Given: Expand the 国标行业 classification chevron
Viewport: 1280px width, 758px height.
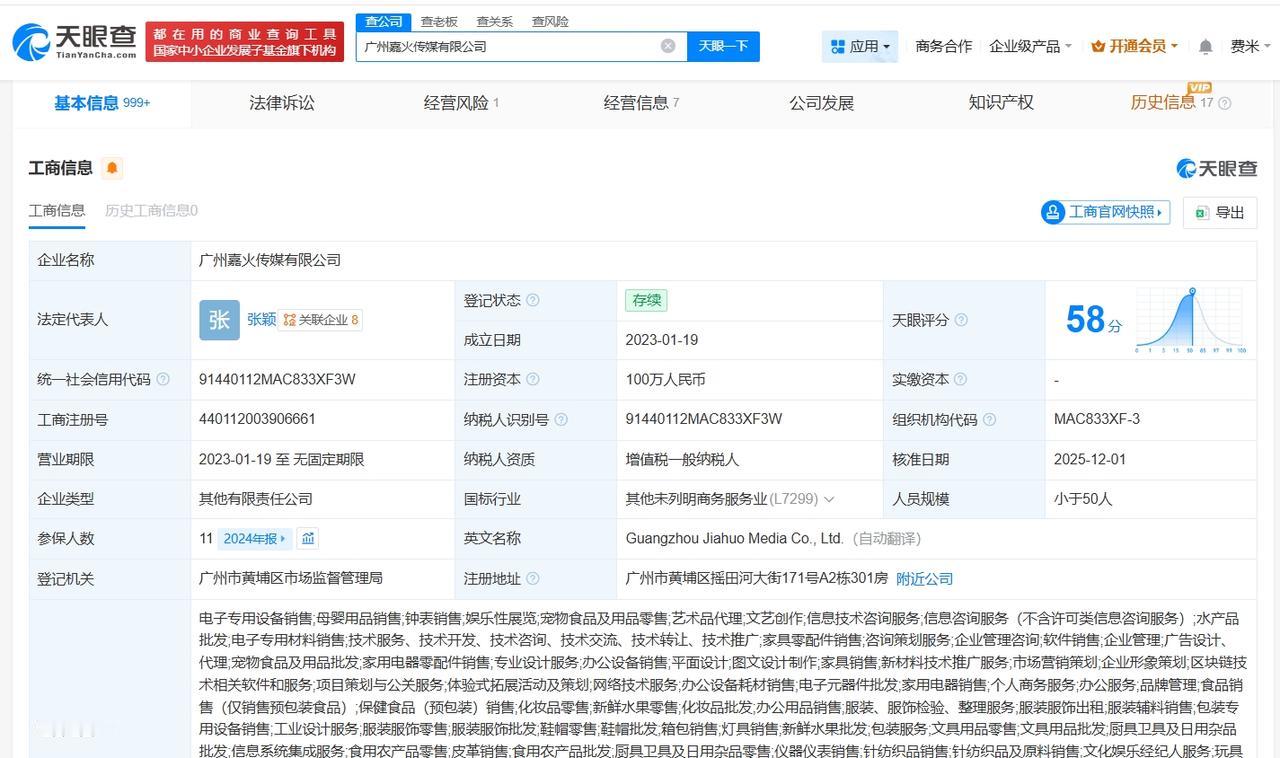Looking at the screenshot, I should point(828,499).
